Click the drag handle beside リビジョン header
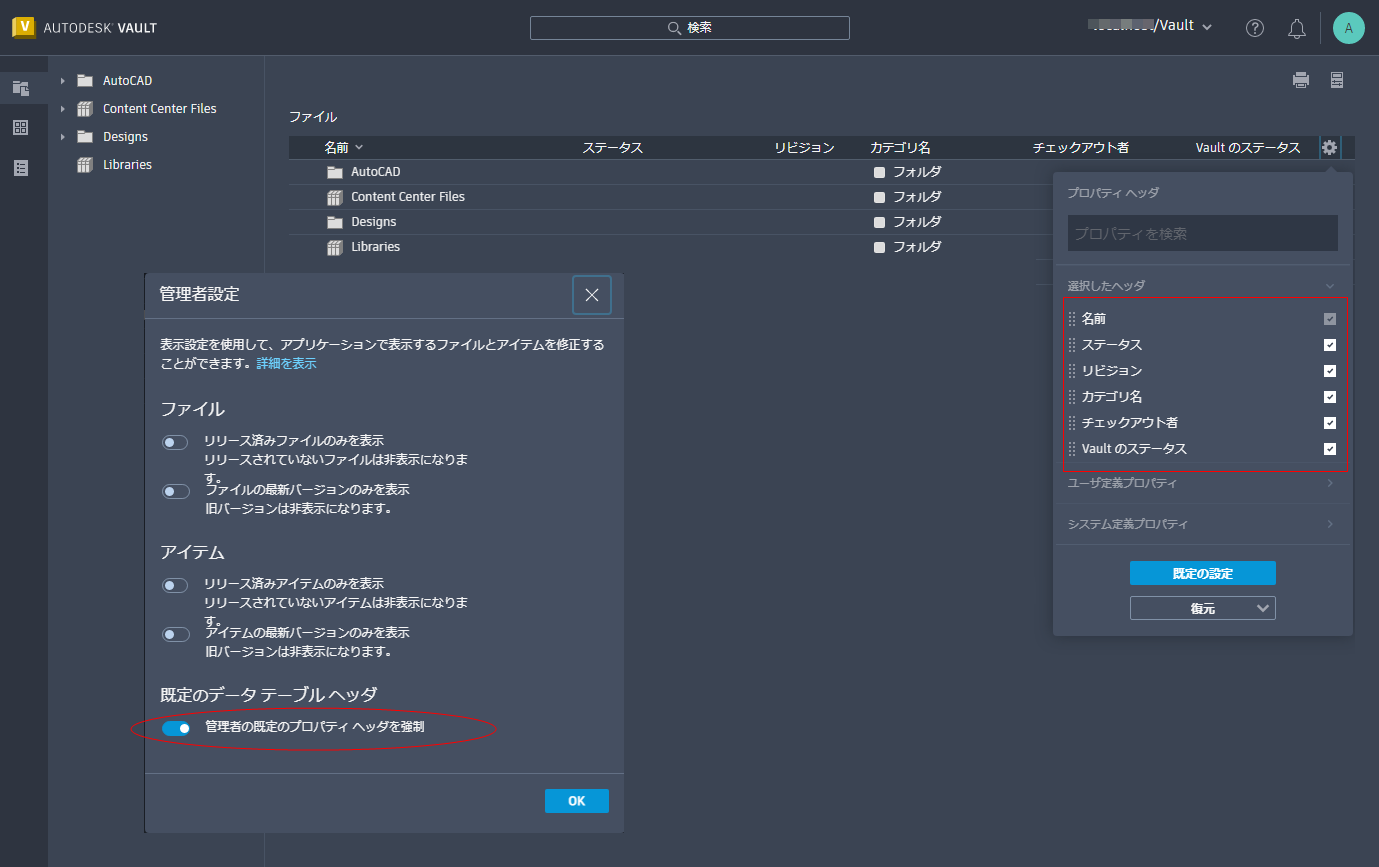 click(1072, 371)
